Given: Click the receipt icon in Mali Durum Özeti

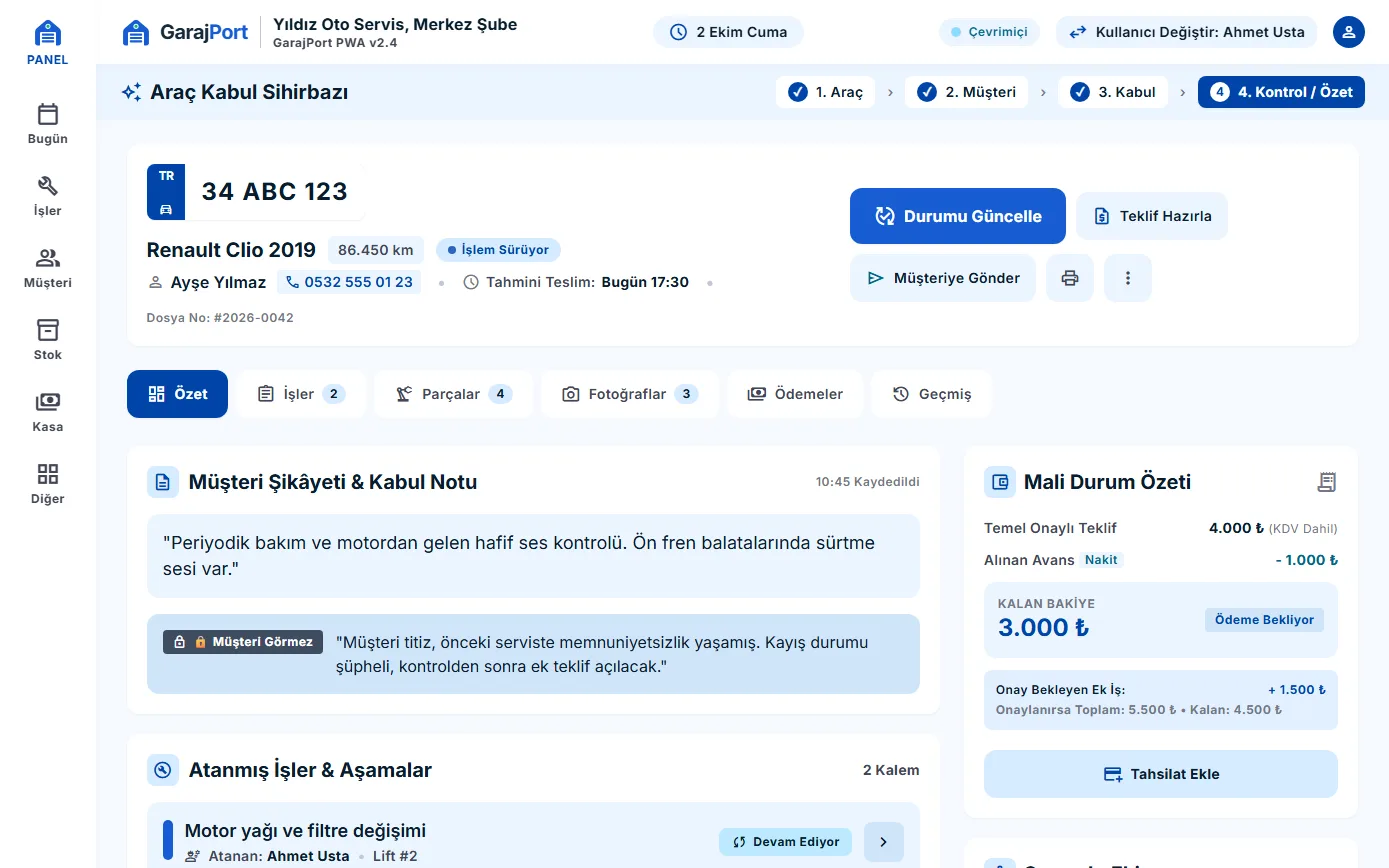Looking at the screenshot, I should pyautogui.click(x=1327, y=482).
